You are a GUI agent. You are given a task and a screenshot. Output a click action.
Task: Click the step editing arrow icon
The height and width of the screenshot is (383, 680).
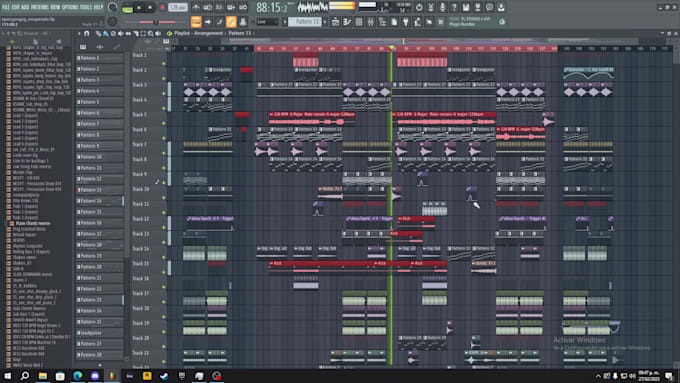[208, 22]
